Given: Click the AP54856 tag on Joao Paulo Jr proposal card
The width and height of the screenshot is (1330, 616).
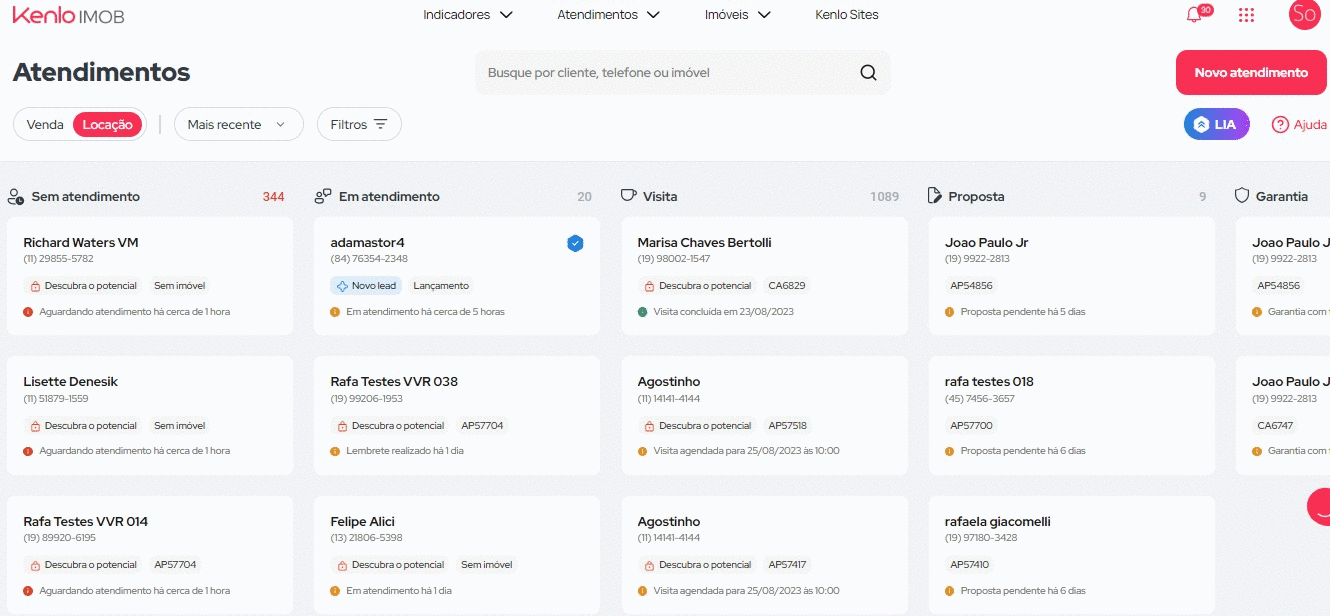Looking at the screenshot, I should [x=970, y=286].
